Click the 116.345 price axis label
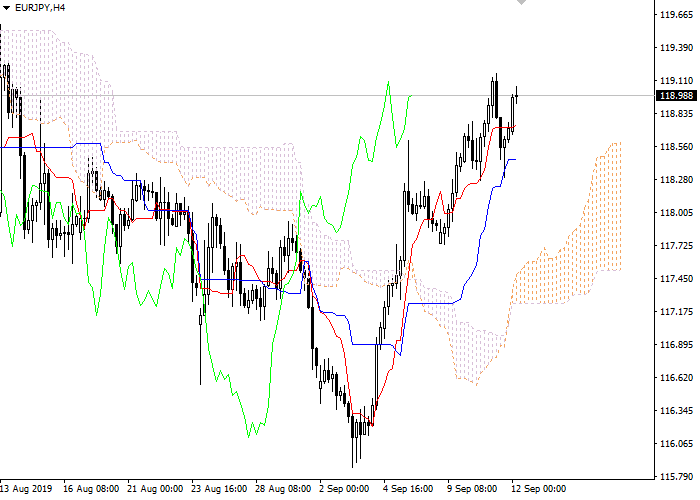This screenshot has height=500, width=700. tap(676, 411)
